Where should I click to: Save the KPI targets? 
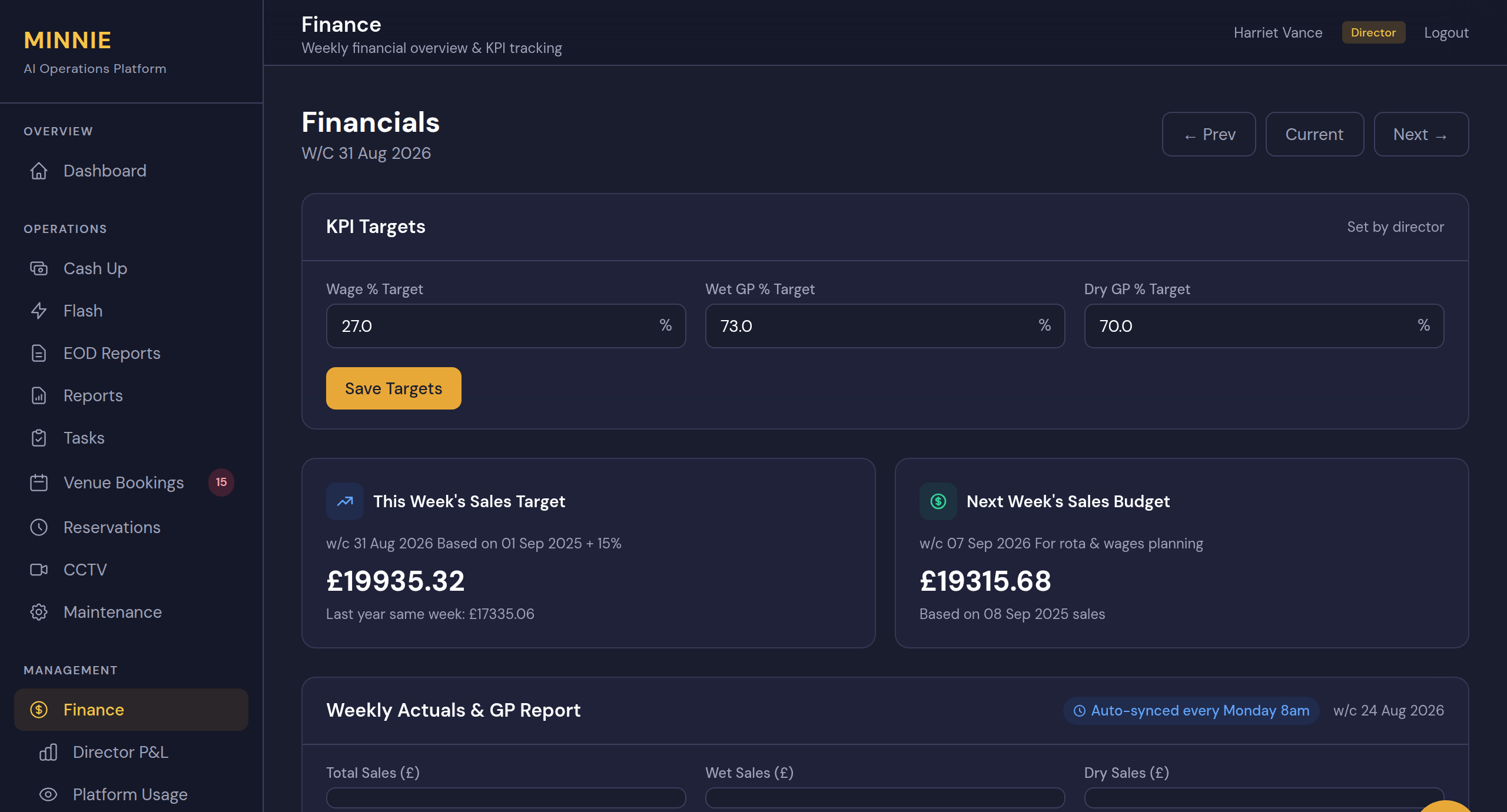394,388
